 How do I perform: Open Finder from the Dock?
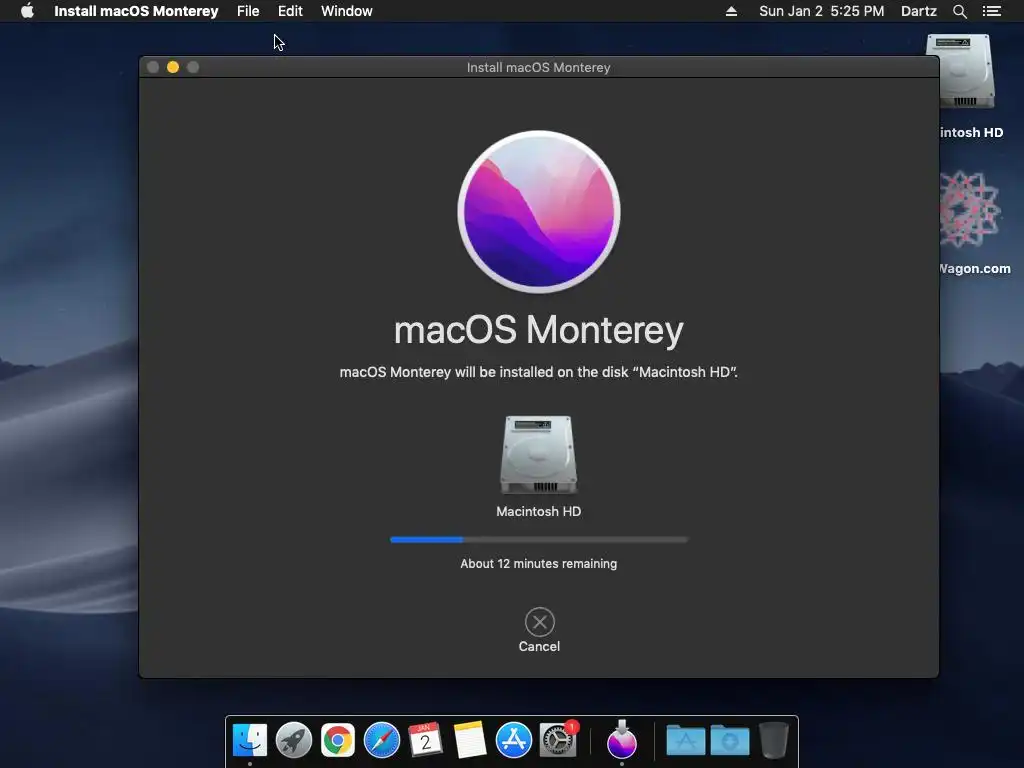pos(250,741)
